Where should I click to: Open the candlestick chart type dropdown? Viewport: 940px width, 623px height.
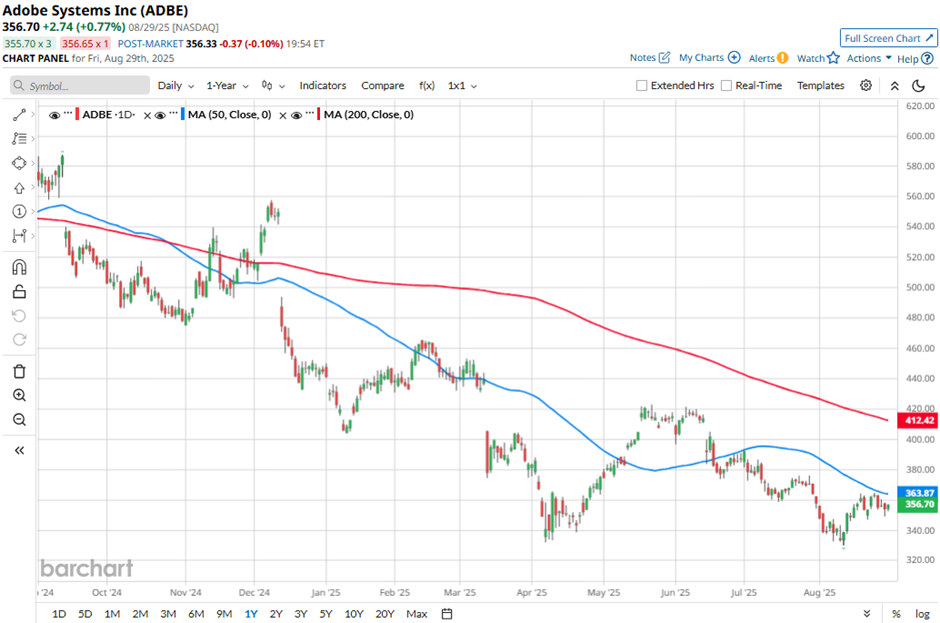point(273,86)
